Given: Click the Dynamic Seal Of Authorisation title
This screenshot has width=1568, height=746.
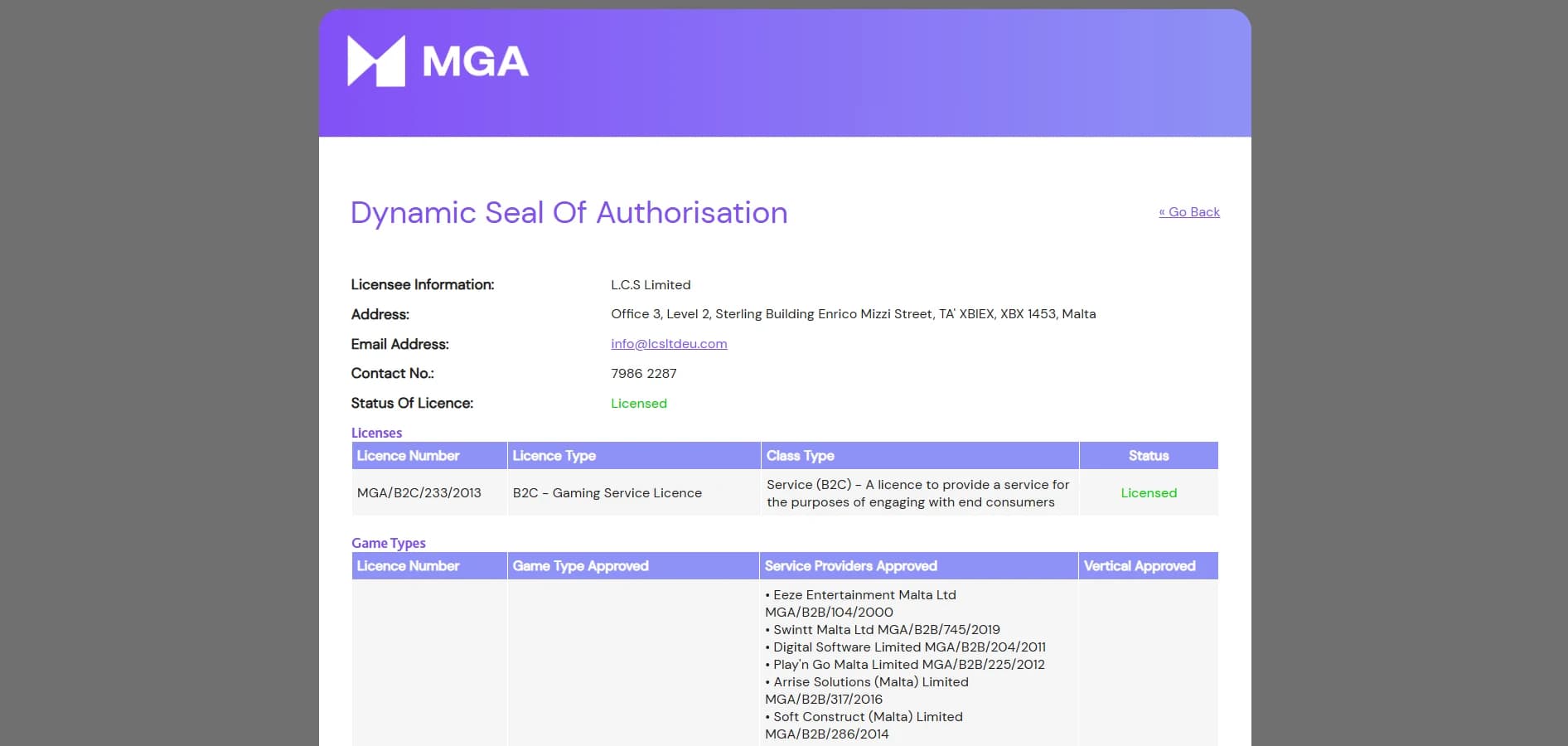Looking at the screenshot, I should (x=569, y=213).
